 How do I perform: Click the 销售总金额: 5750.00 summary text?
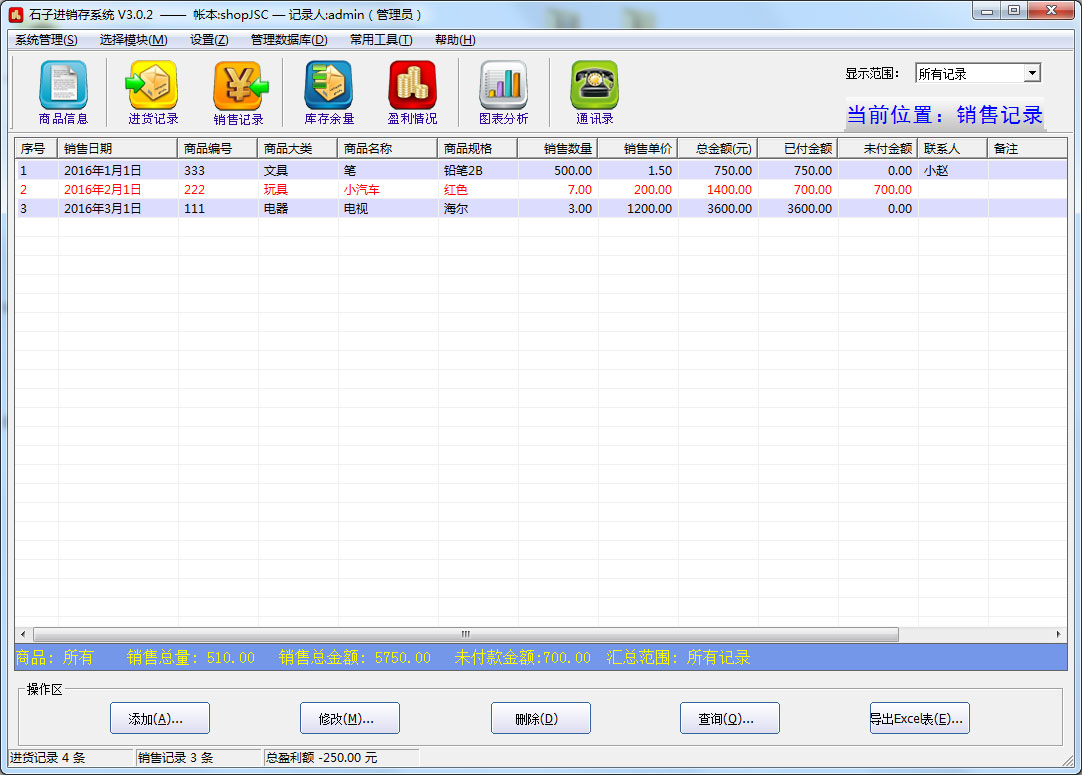(355, 658)
